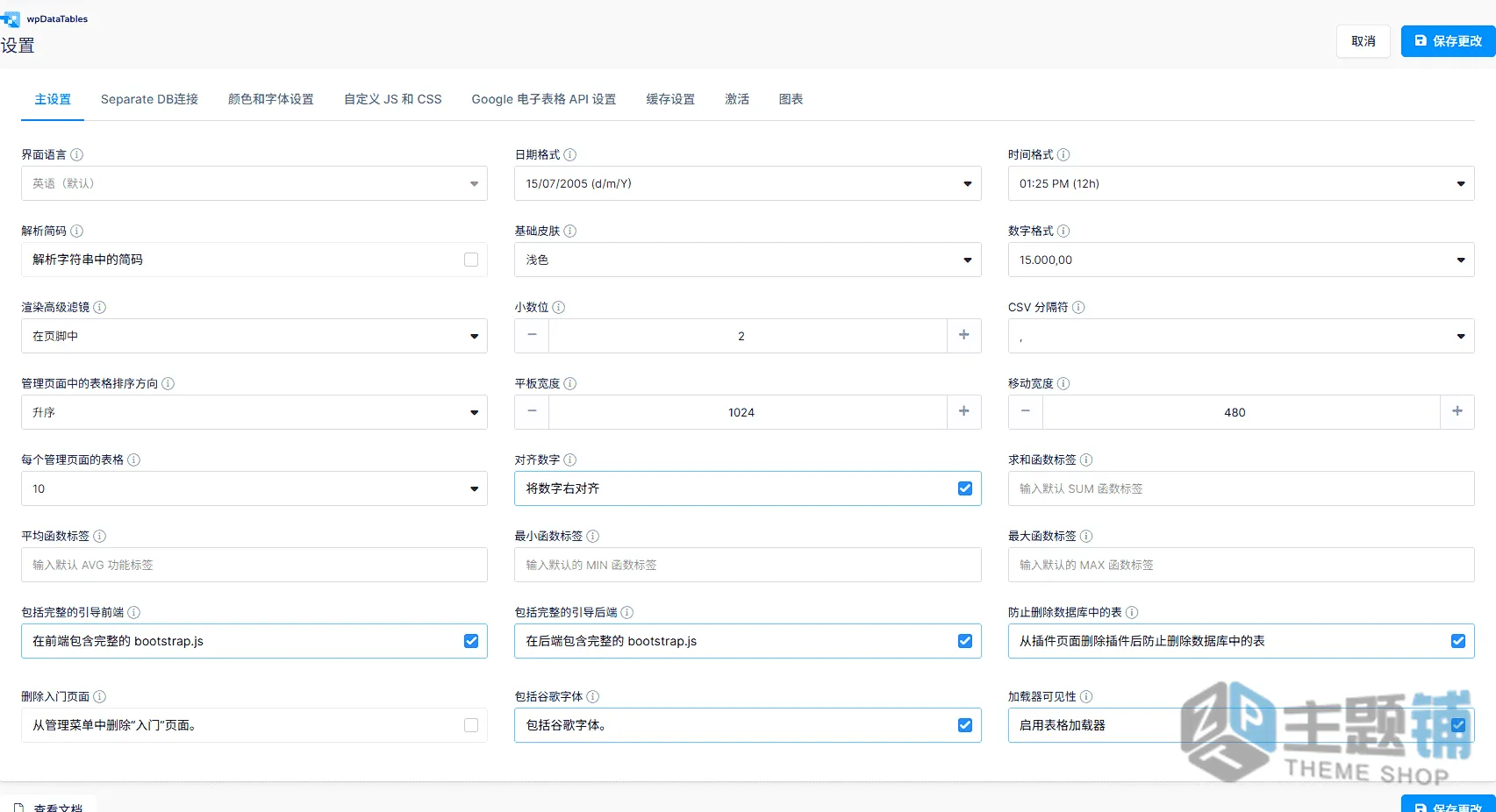The width and height of the screenshot is (1496, 812).
Task: Decrease 小数位 with minus button
Action: pyautogui.click(x=532, y=336)
